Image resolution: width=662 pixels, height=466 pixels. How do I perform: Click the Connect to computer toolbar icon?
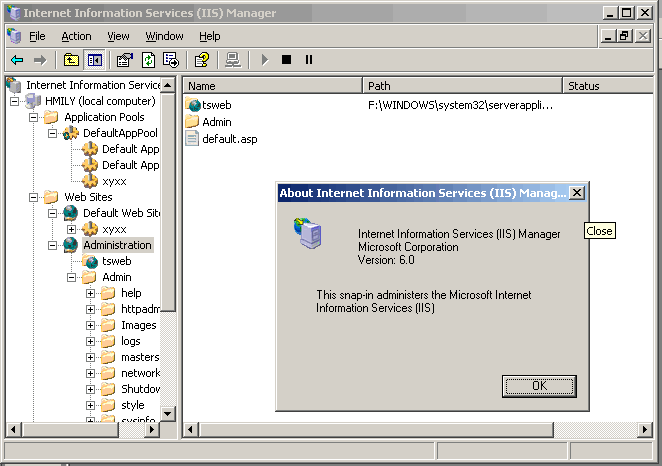(233, 60)
